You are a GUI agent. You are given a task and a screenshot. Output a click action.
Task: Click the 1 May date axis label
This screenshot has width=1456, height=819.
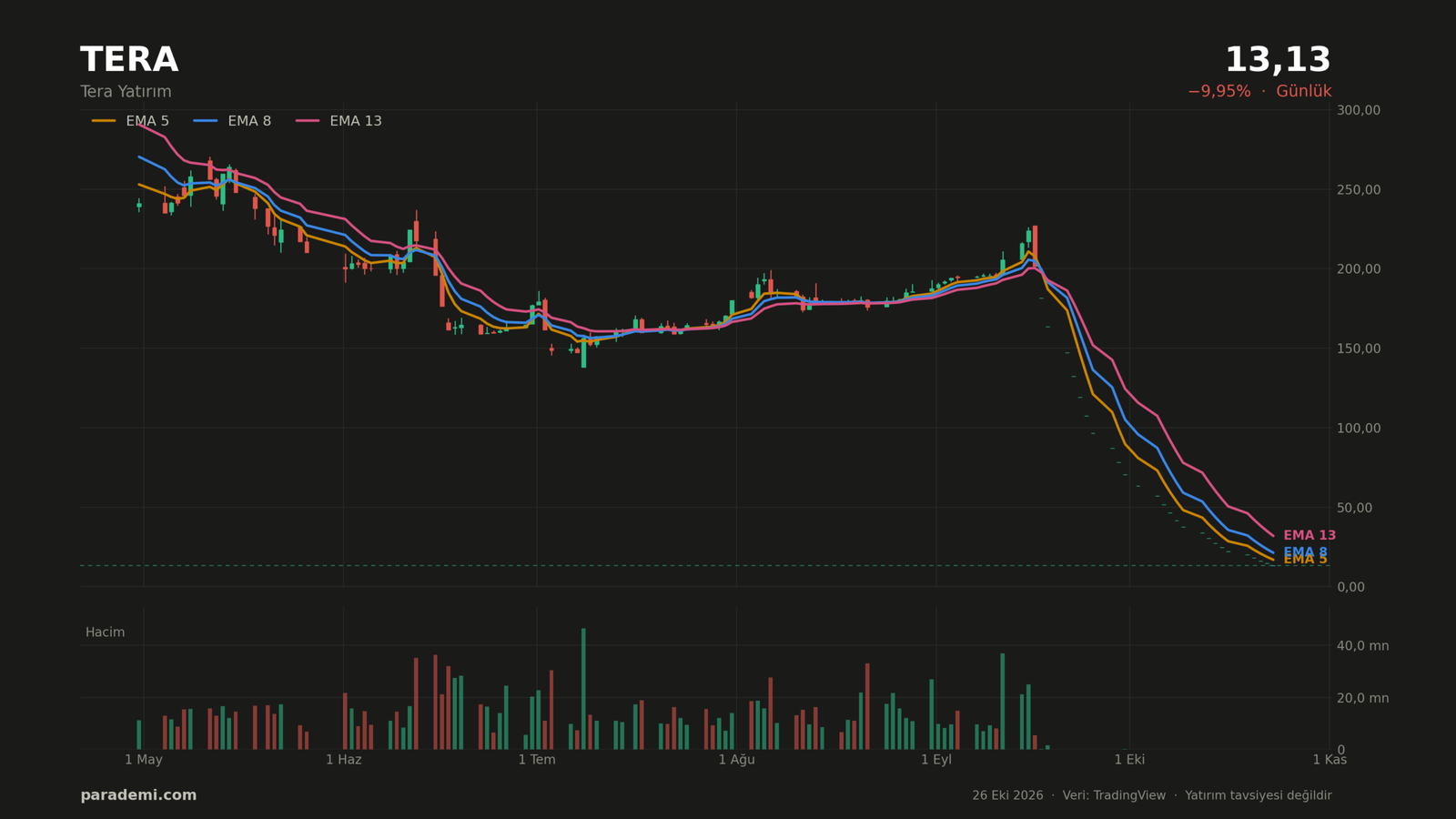coord(144,760)
